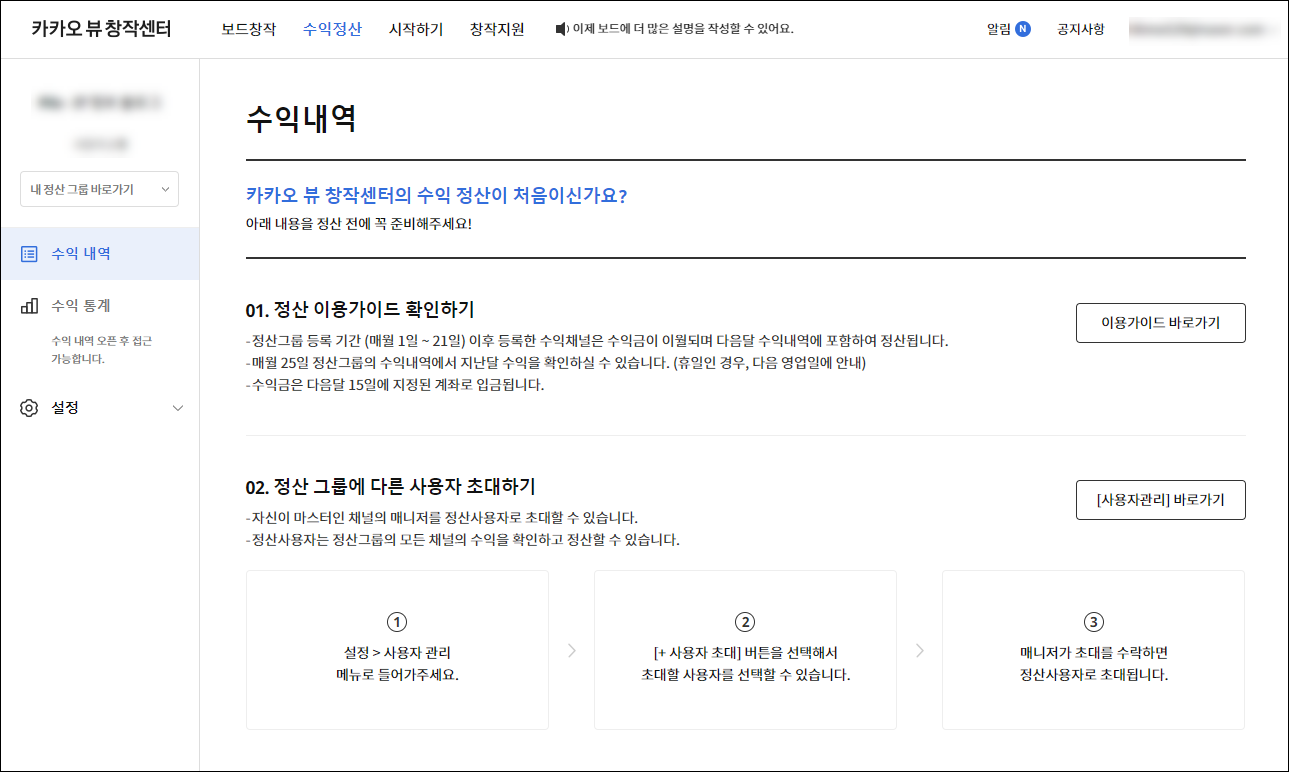The height and width of the screenshot is (772, 1289).
Task: Click 수익 내역 오픈 후 접근 가능합니다 note
Action: (x=102, y=350)
